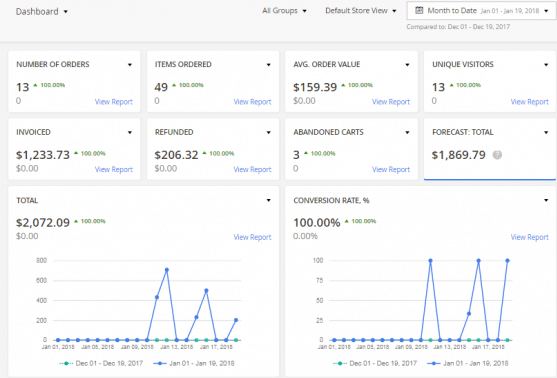The image size is (557, 378).
Task: Click last data point in Conversion Rate chart
Action: (x=508, y=261)
